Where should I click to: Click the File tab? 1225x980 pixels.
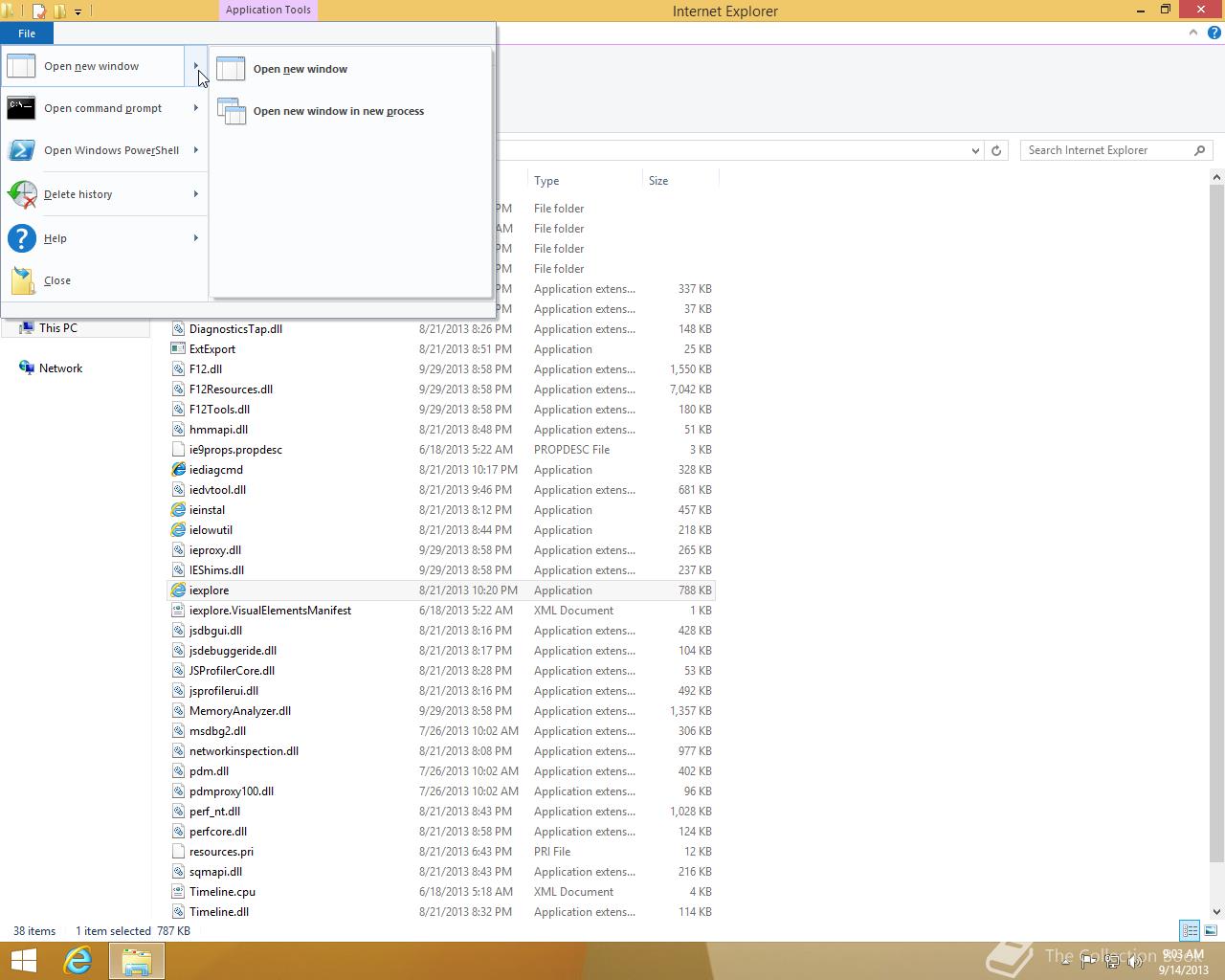click(x=27, y=33)
